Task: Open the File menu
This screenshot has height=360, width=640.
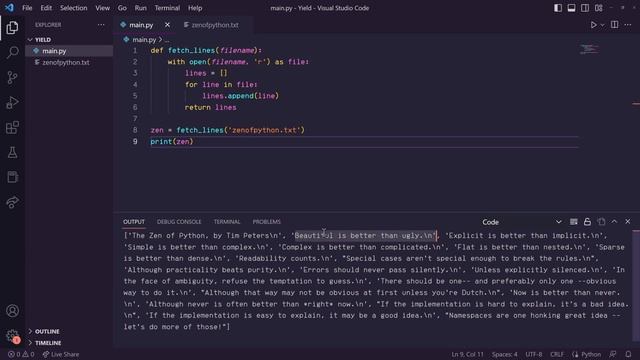Action: 27,8
